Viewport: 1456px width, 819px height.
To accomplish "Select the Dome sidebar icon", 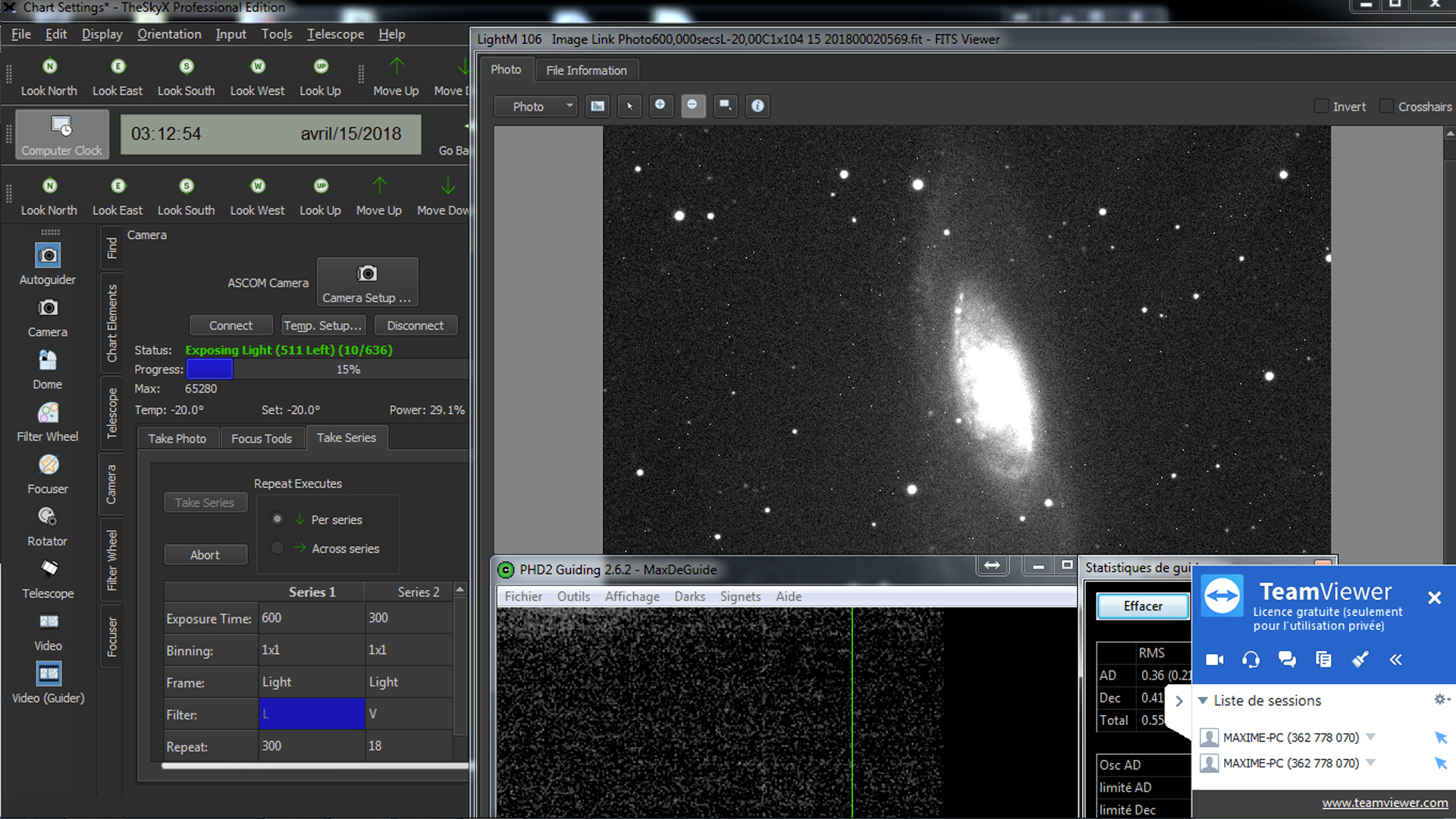I will pos(48,361).
